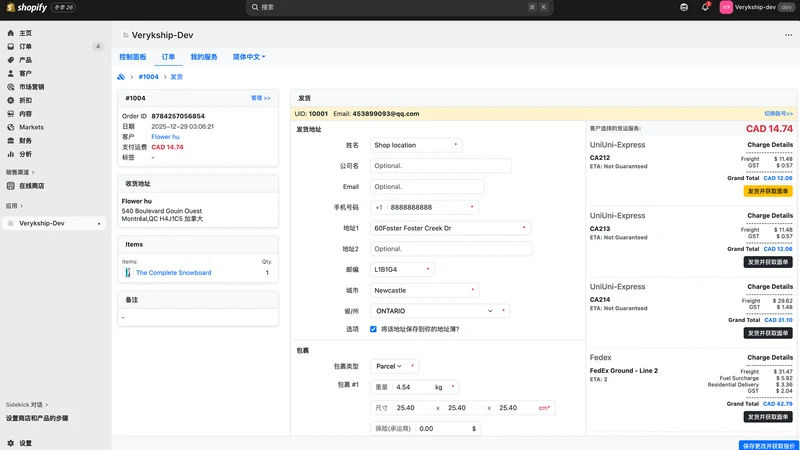This screenshot has width=800, height=450.
Task: Click 切换账号 switch account link
Action: [778, 114]
